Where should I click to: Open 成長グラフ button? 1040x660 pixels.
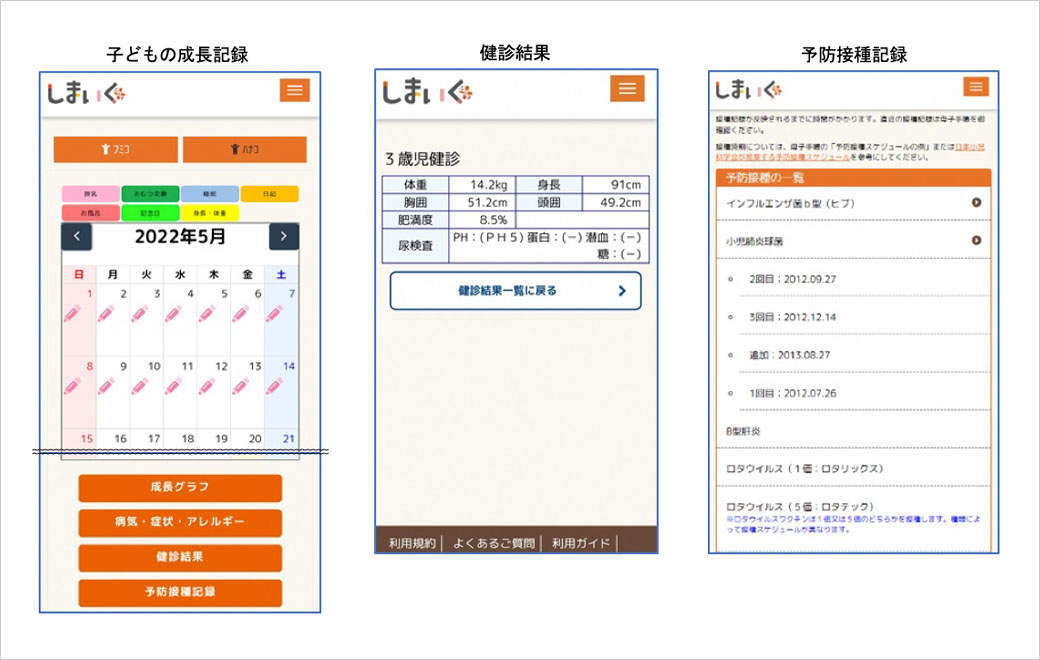pyautogui.click(x=180, y=488)
